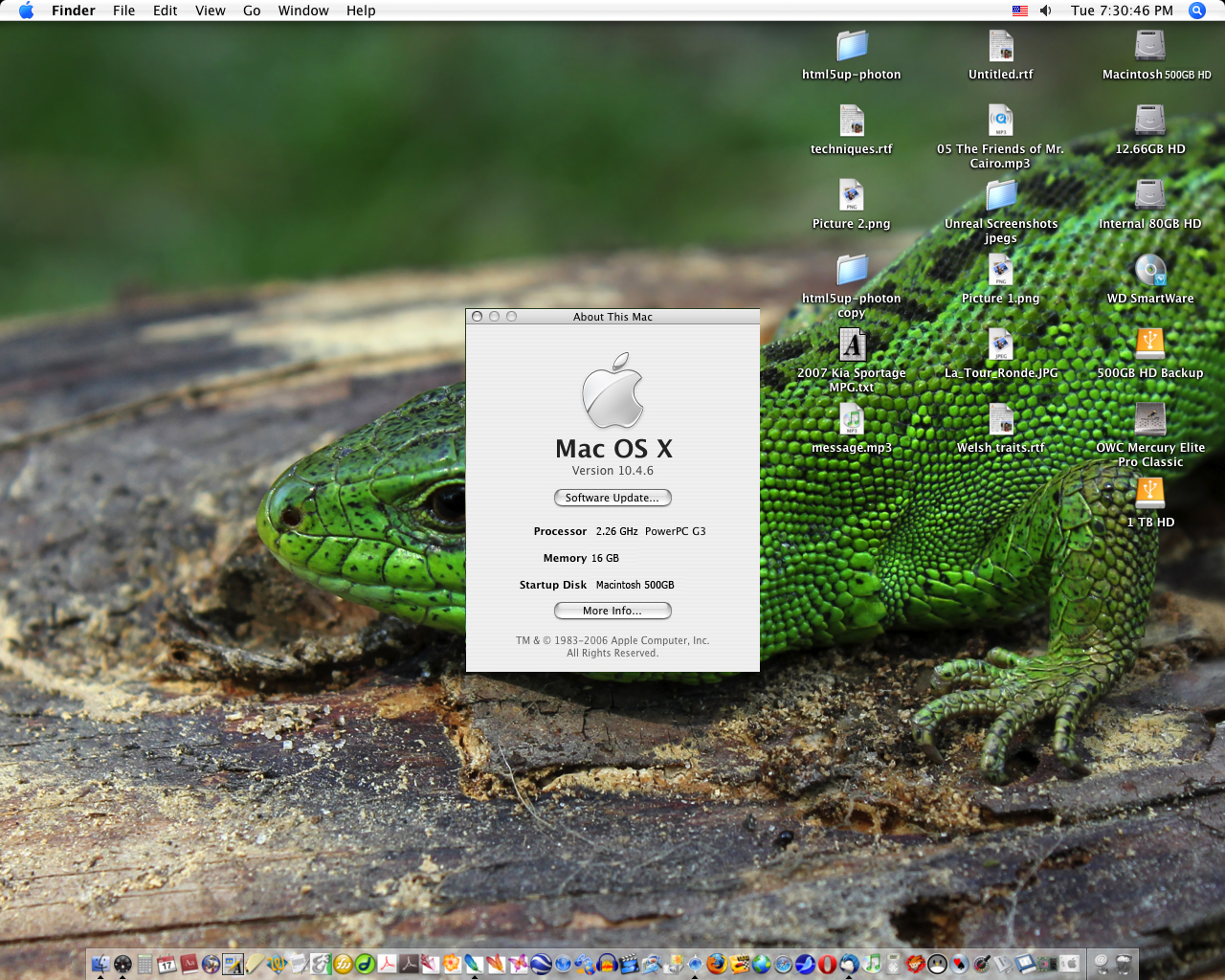Open Adobe Reader from the dock

[386, 965]
